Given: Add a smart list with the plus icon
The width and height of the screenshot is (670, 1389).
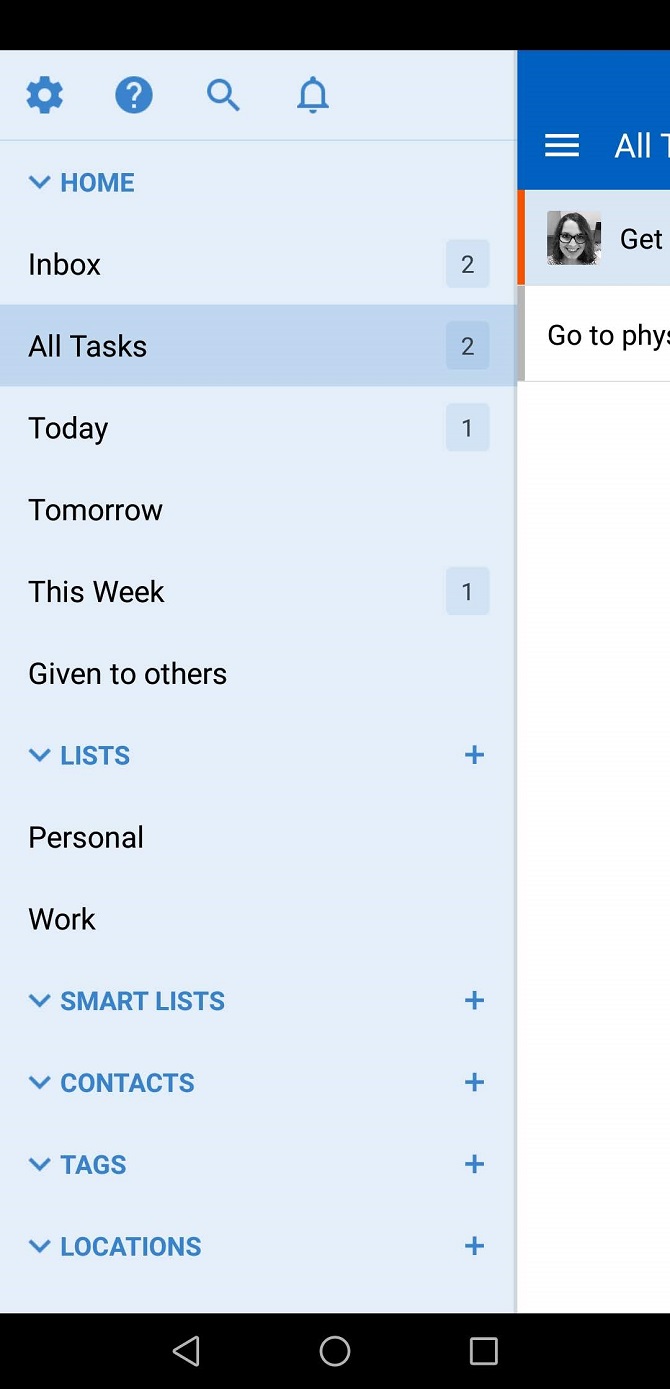Looking at the screenshot, I should pos(474,1001).
